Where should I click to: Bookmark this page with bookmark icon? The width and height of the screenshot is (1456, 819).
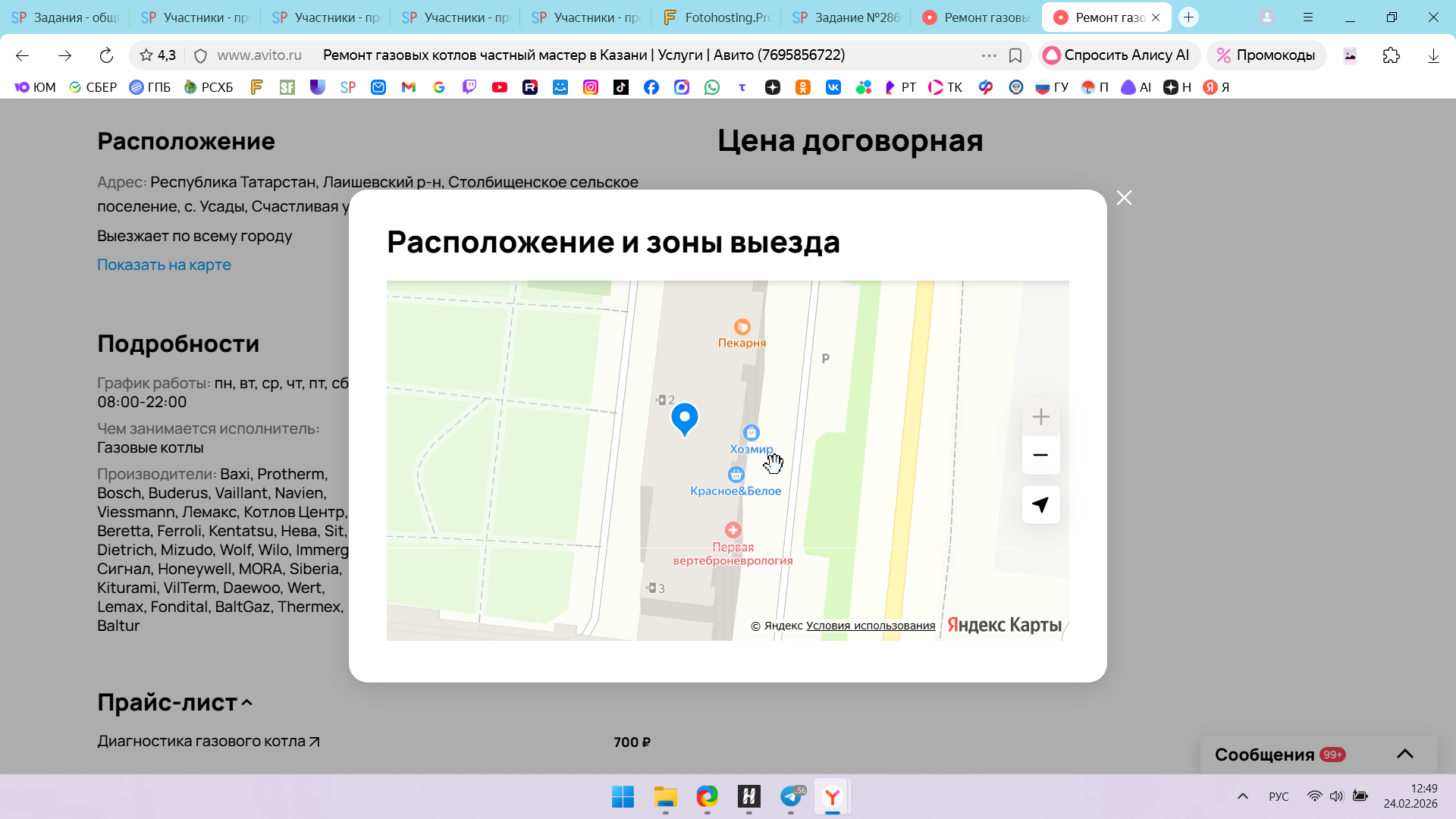pyautogui.click(x=1015, y=55)
